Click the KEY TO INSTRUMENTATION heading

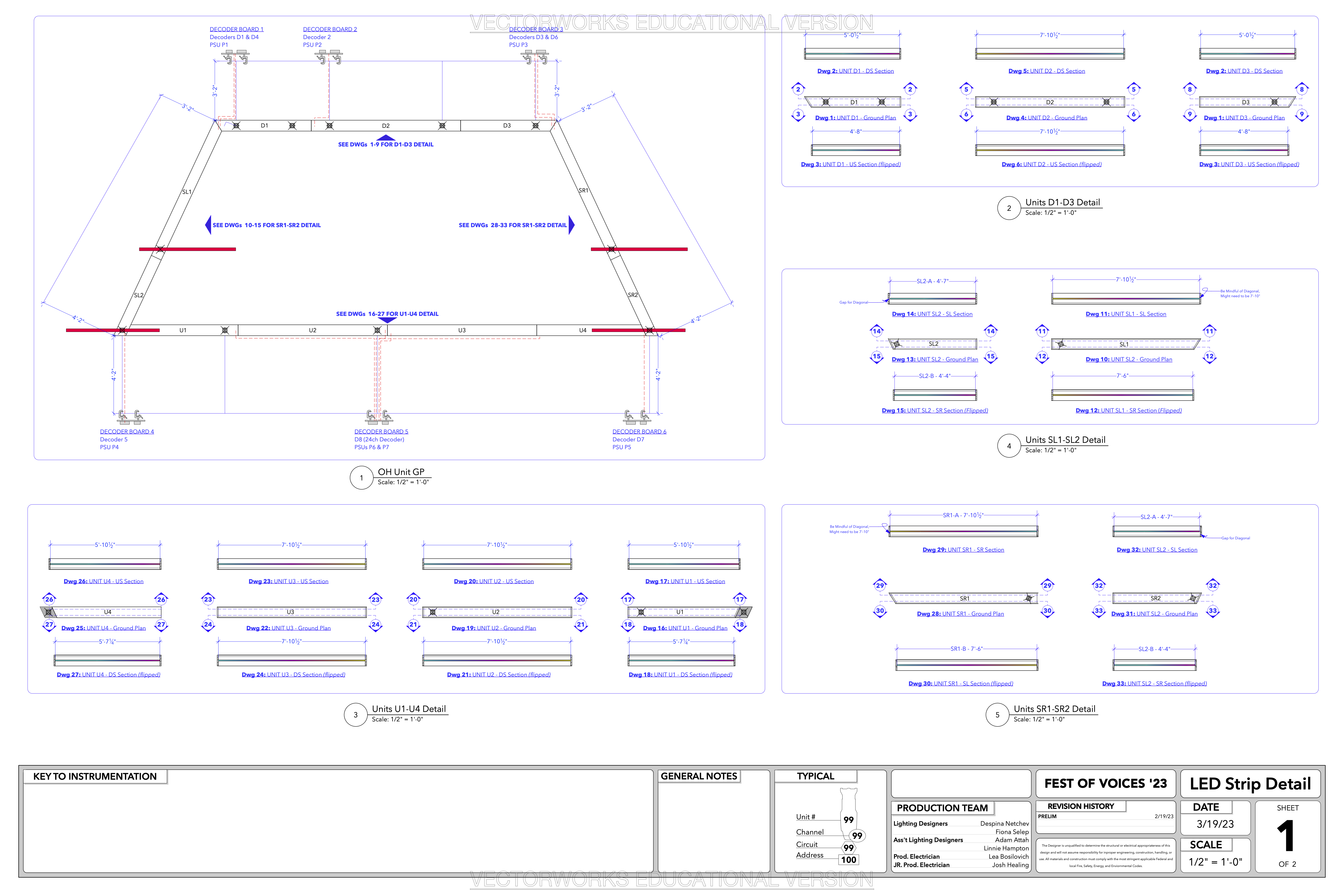95,776
